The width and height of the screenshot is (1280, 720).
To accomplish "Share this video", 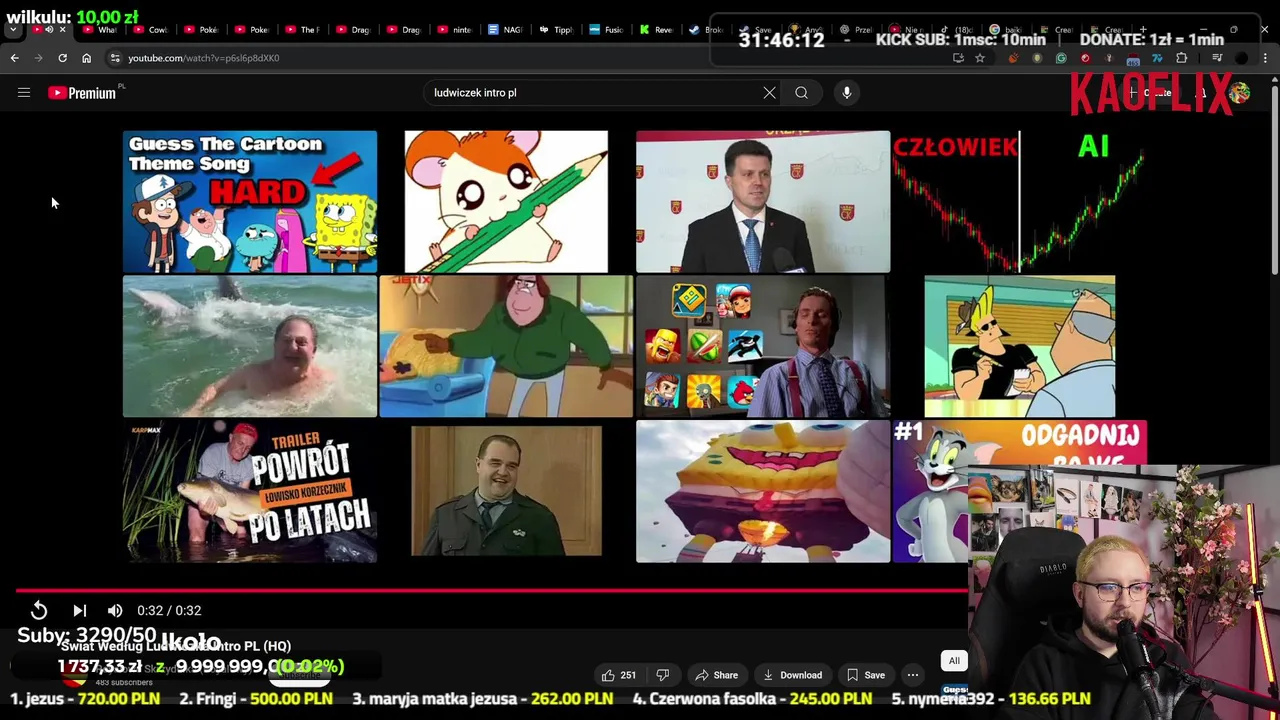I will [716, 675].
